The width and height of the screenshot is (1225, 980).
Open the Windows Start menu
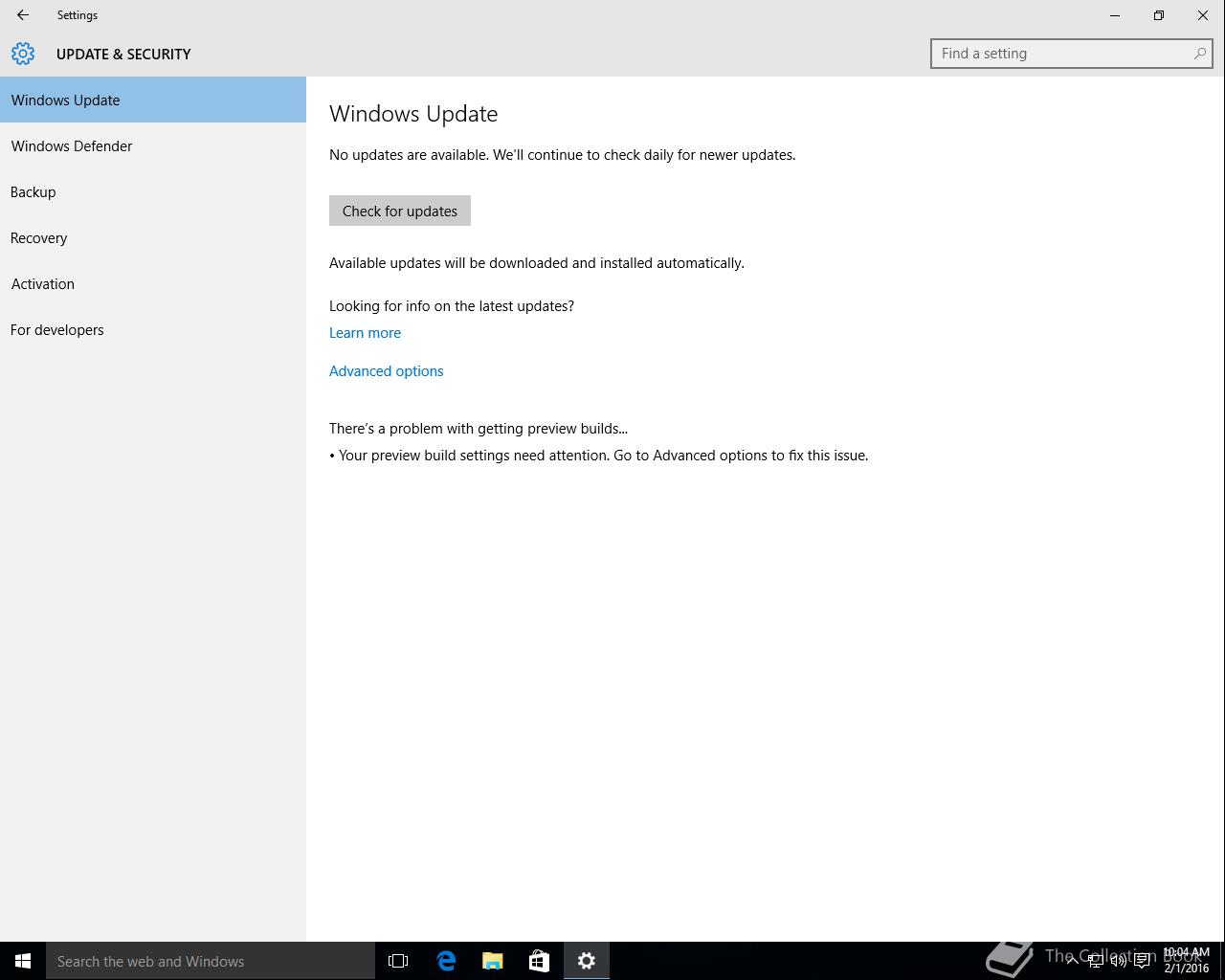pos(23,961)
